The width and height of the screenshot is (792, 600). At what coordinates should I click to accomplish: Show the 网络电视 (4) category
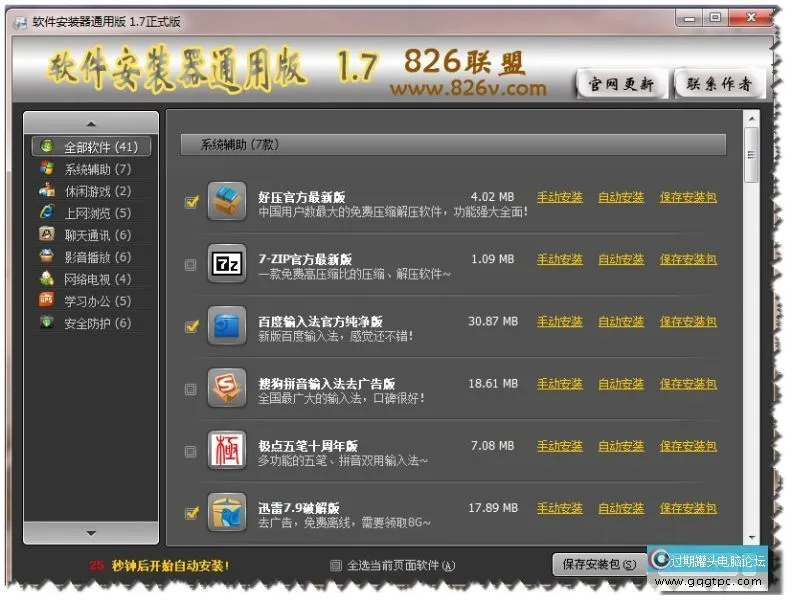tap(91, 279)
